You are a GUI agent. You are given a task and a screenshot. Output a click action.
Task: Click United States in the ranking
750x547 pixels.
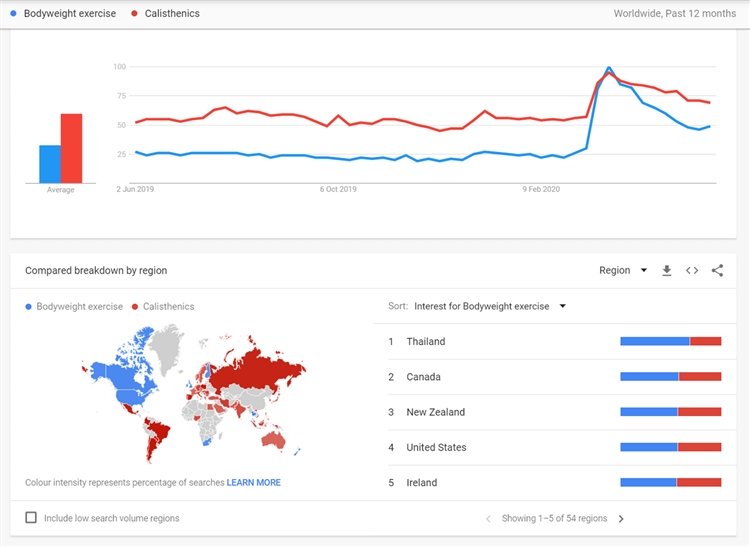coord(436,447)
